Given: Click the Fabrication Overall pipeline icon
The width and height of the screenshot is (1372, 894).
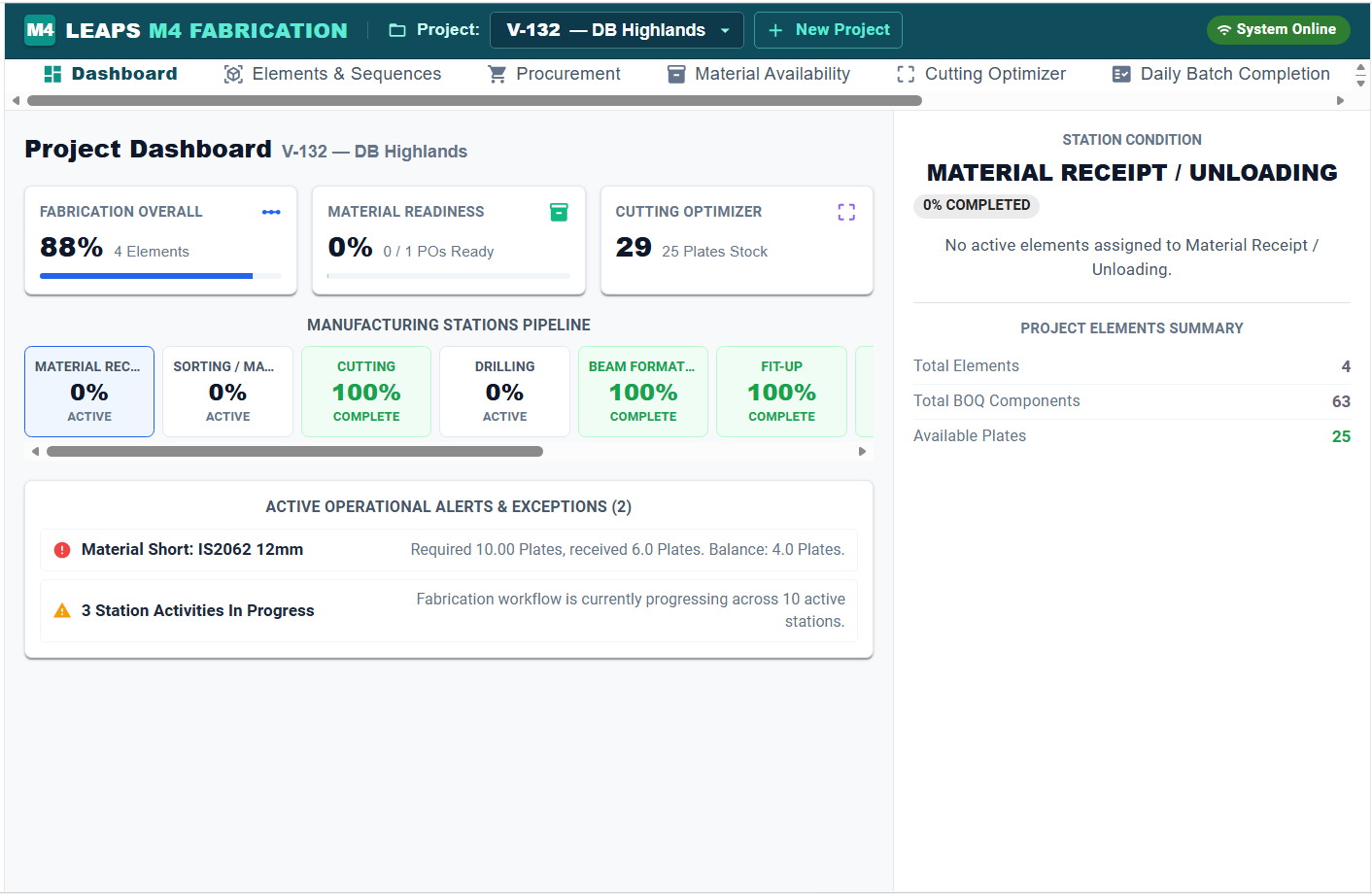Looking at the screenshot, I should [271, 212].
